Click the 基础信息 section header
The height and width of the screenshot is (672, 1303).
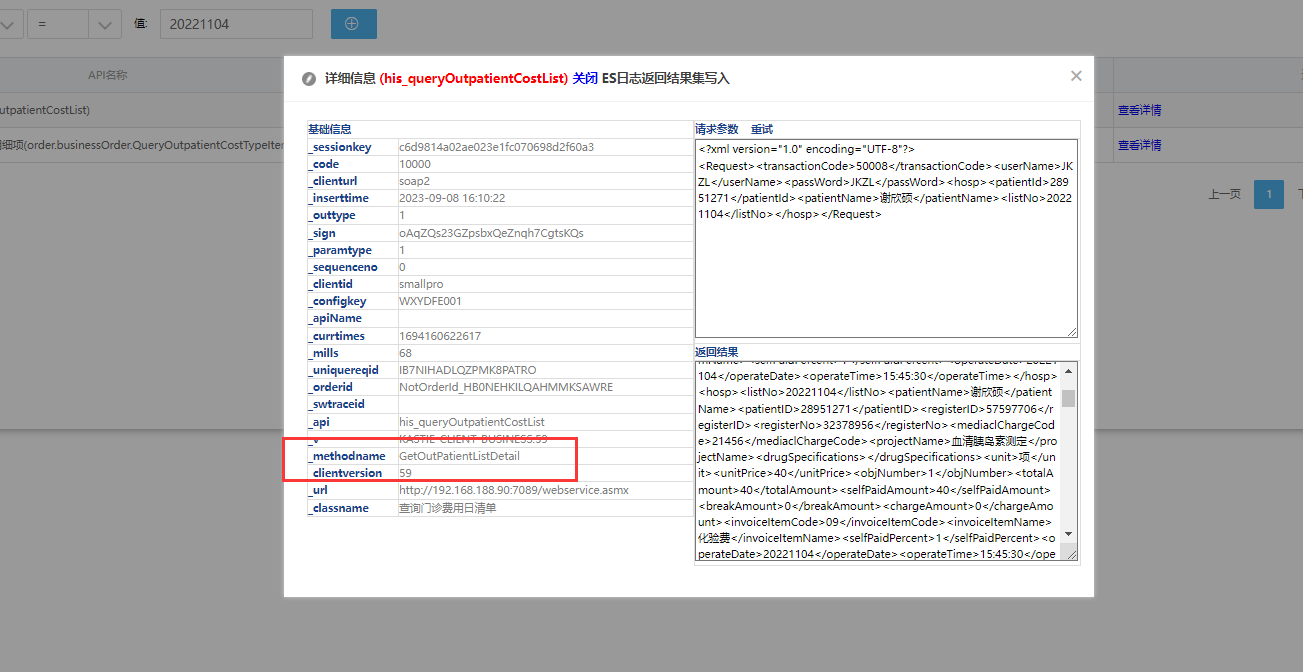click(x=329, y=129)
